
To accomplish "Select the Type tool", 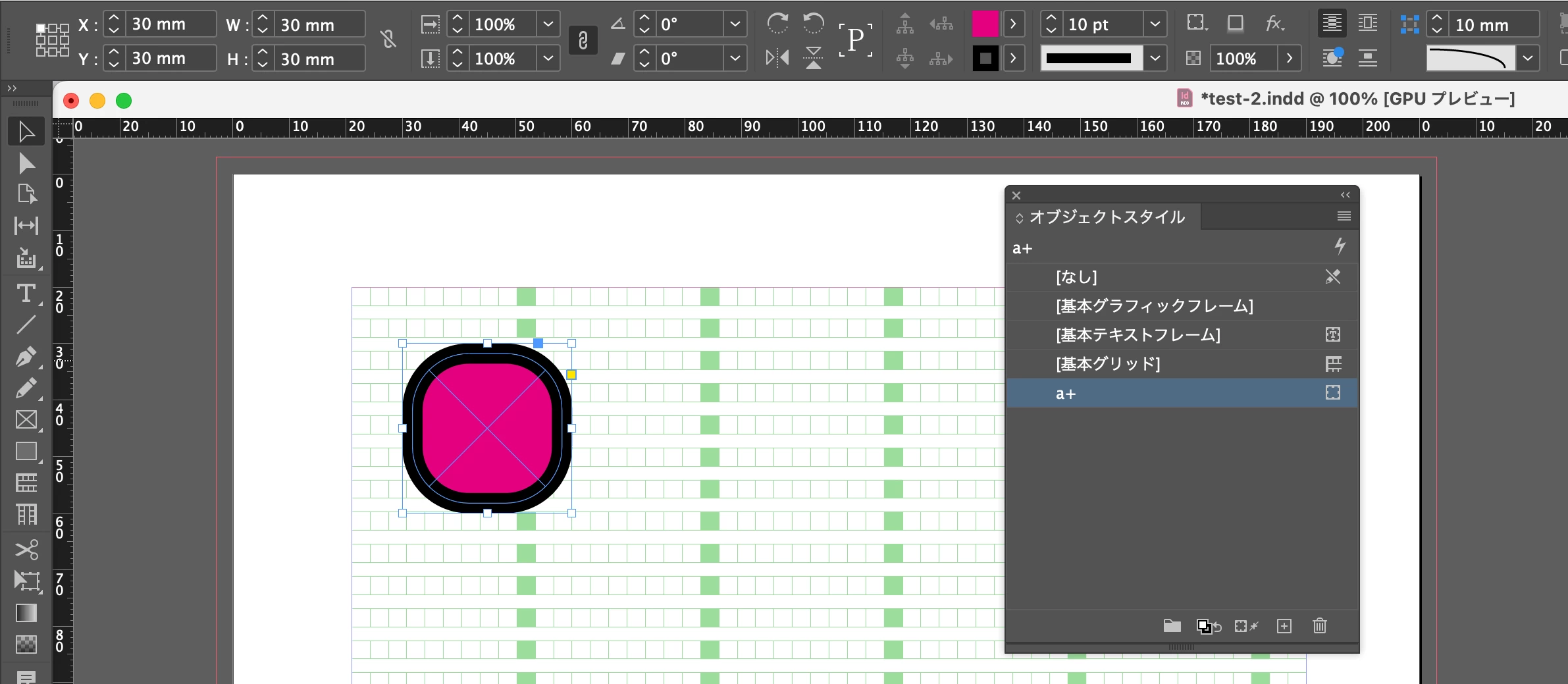I will pyautogui.click(x=26, y=293).
